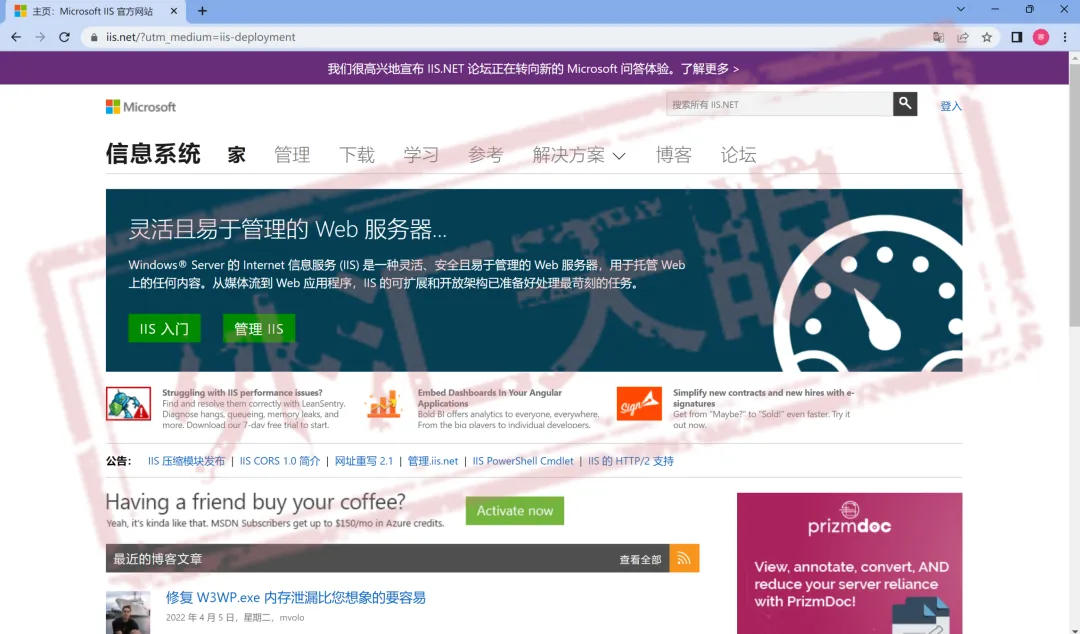Open the 博客 navigation item

click(674, 155)
